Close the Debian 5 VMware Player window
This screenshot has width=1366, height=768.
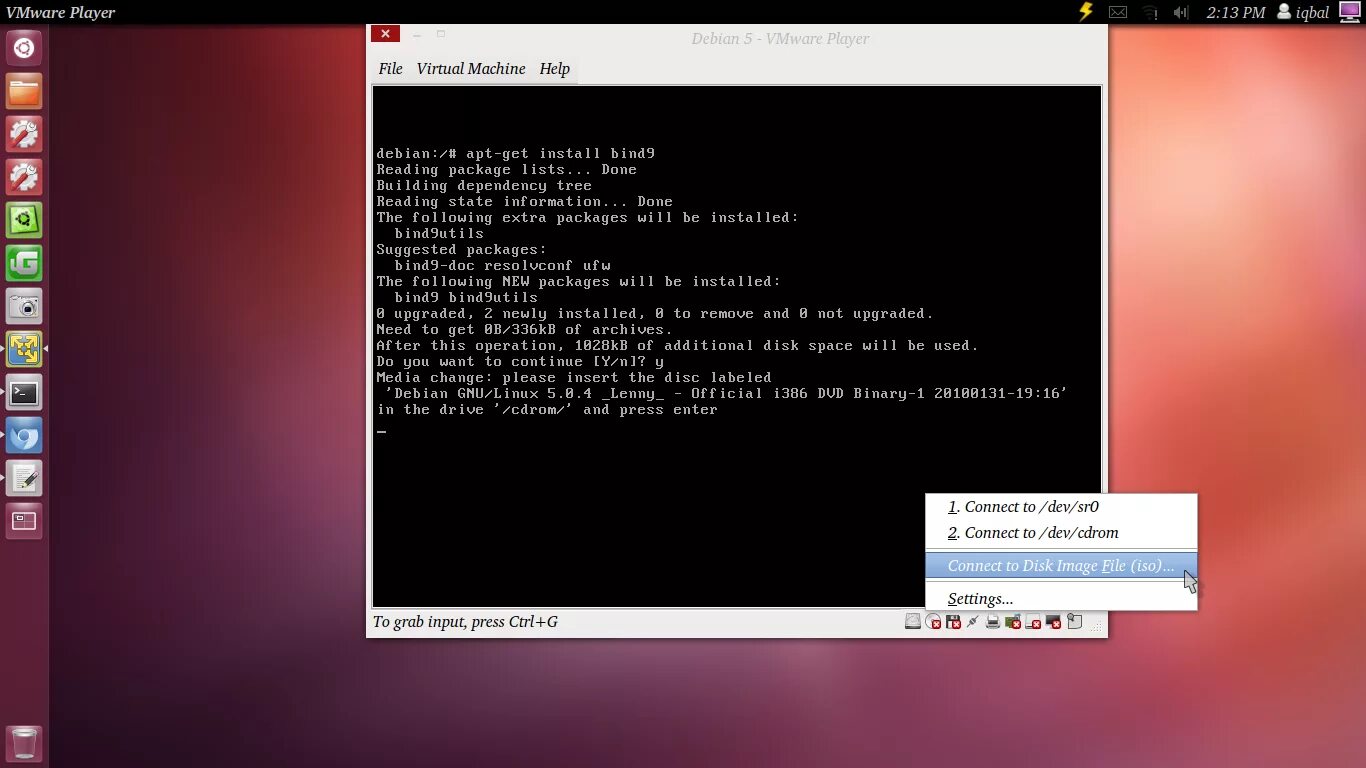(385, 34)
